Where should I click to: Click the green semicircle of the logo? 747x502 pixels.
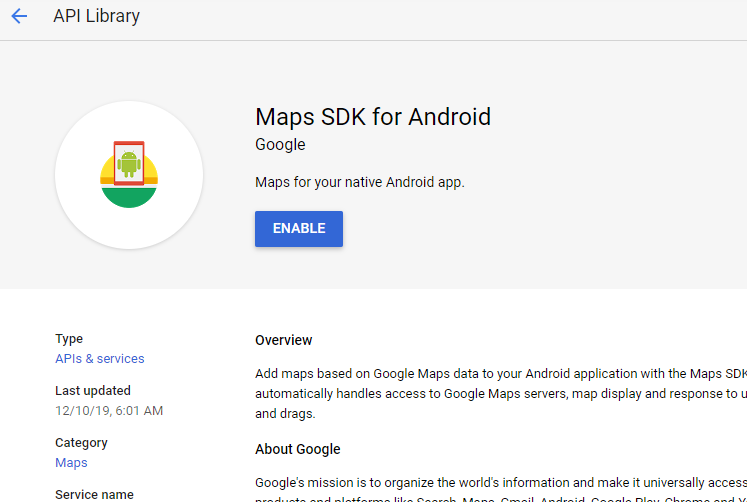129,197
